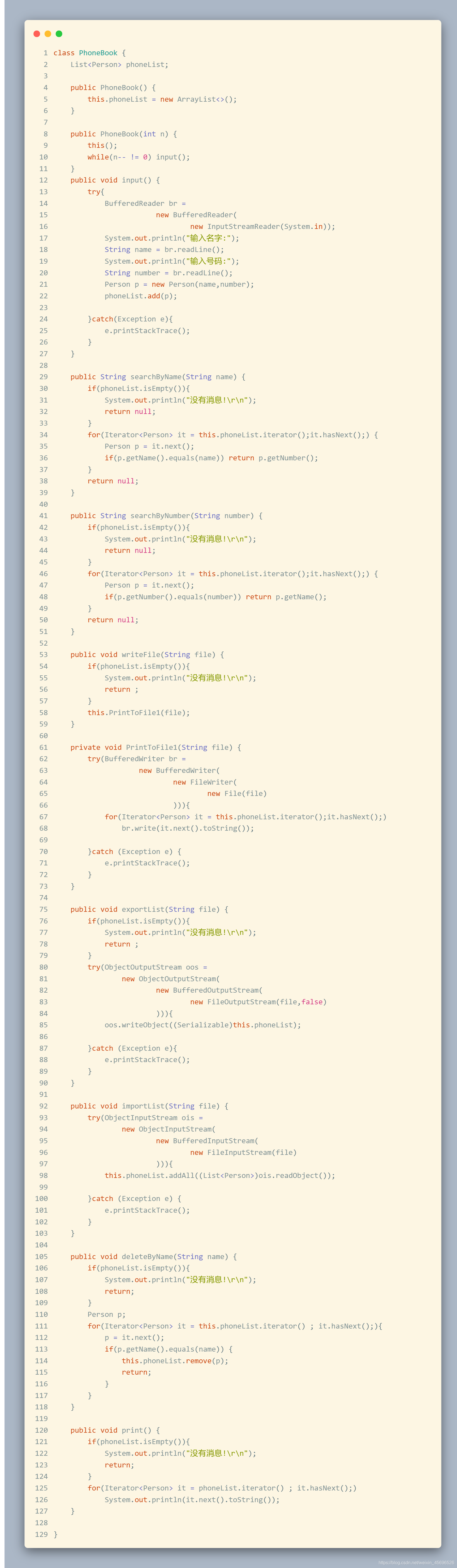Click the 'new FileWriter(' line
The height and width of the screenshot is (1568, 457).
(205, 782)
